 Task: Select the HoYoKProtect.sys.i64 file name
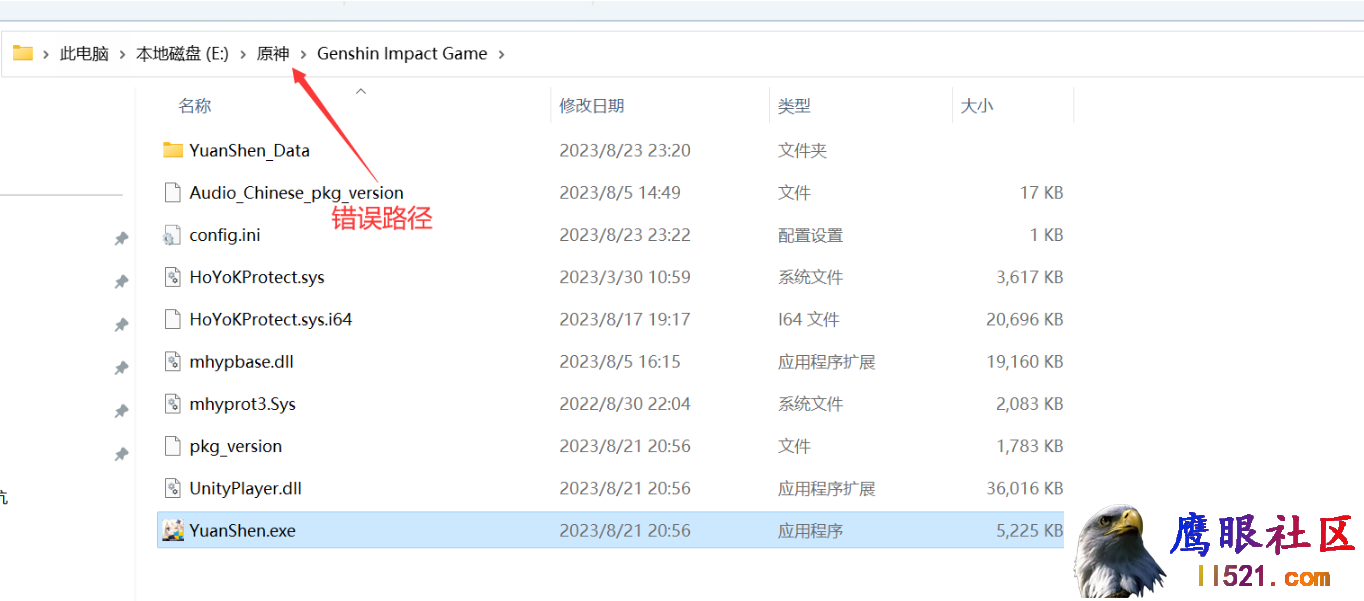[271, 319]
